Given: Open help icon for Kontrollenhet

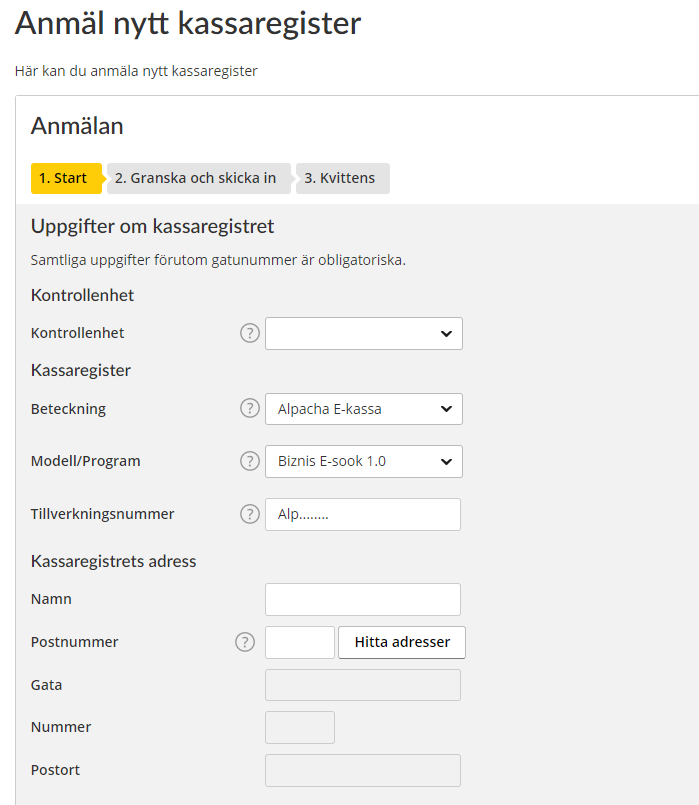Looking at the screenshot, I should coord(250,333).
